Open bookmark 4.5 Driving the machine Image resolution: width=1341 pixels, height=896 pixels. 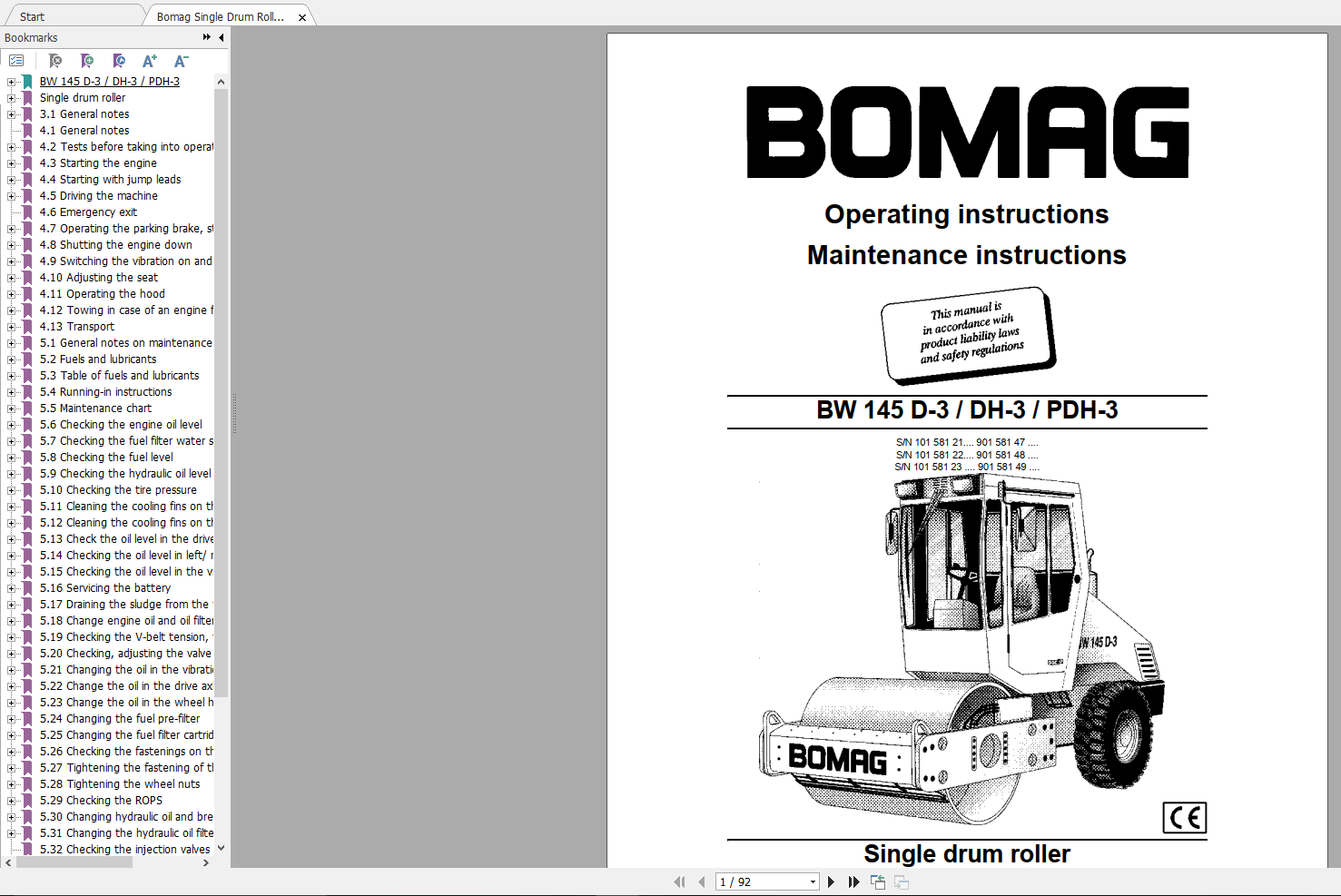pos(98,196)
